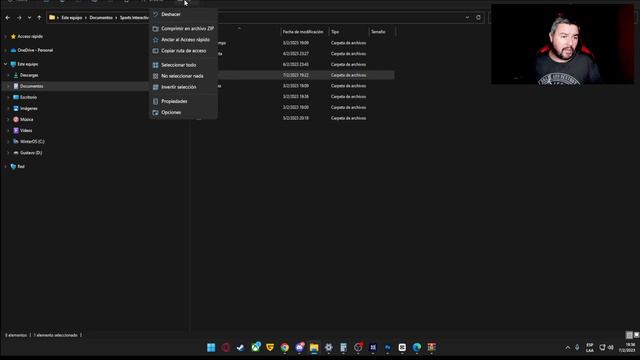Open Propiedades from the menu
This screenshot has width=640, height=360.
coord(183,101)
